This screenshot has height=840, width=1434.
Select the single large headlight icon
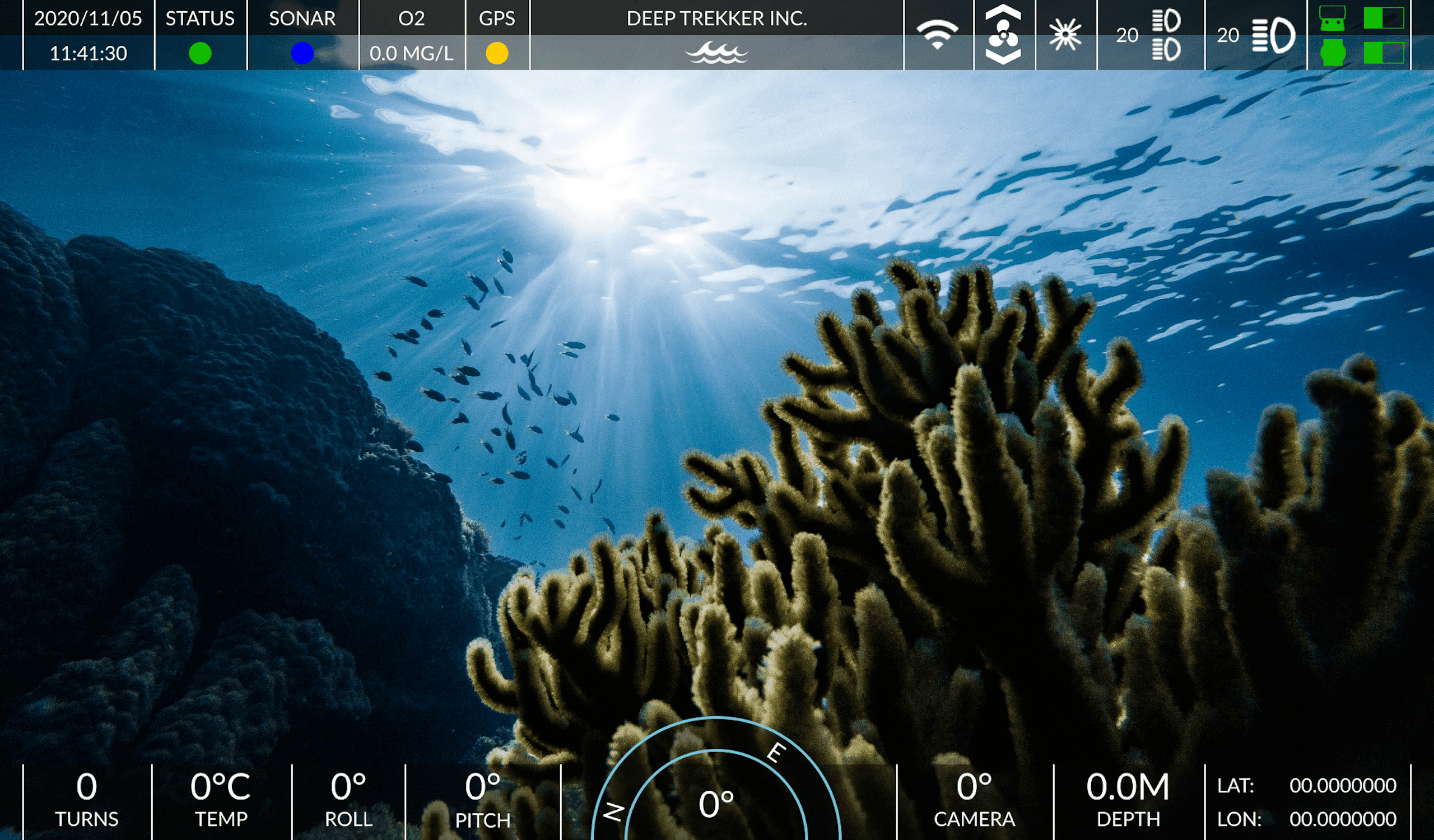pos(1274,35)
